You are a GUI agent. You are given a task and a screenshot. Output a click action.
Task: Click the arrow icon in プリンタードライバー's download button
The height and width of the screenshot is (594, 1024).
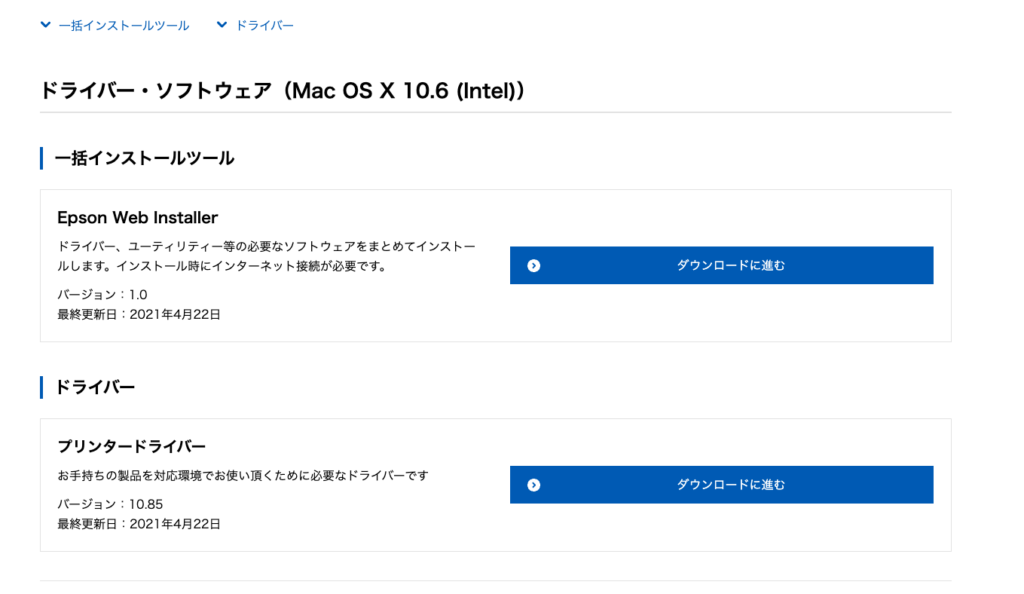click(x=534, y=485)
